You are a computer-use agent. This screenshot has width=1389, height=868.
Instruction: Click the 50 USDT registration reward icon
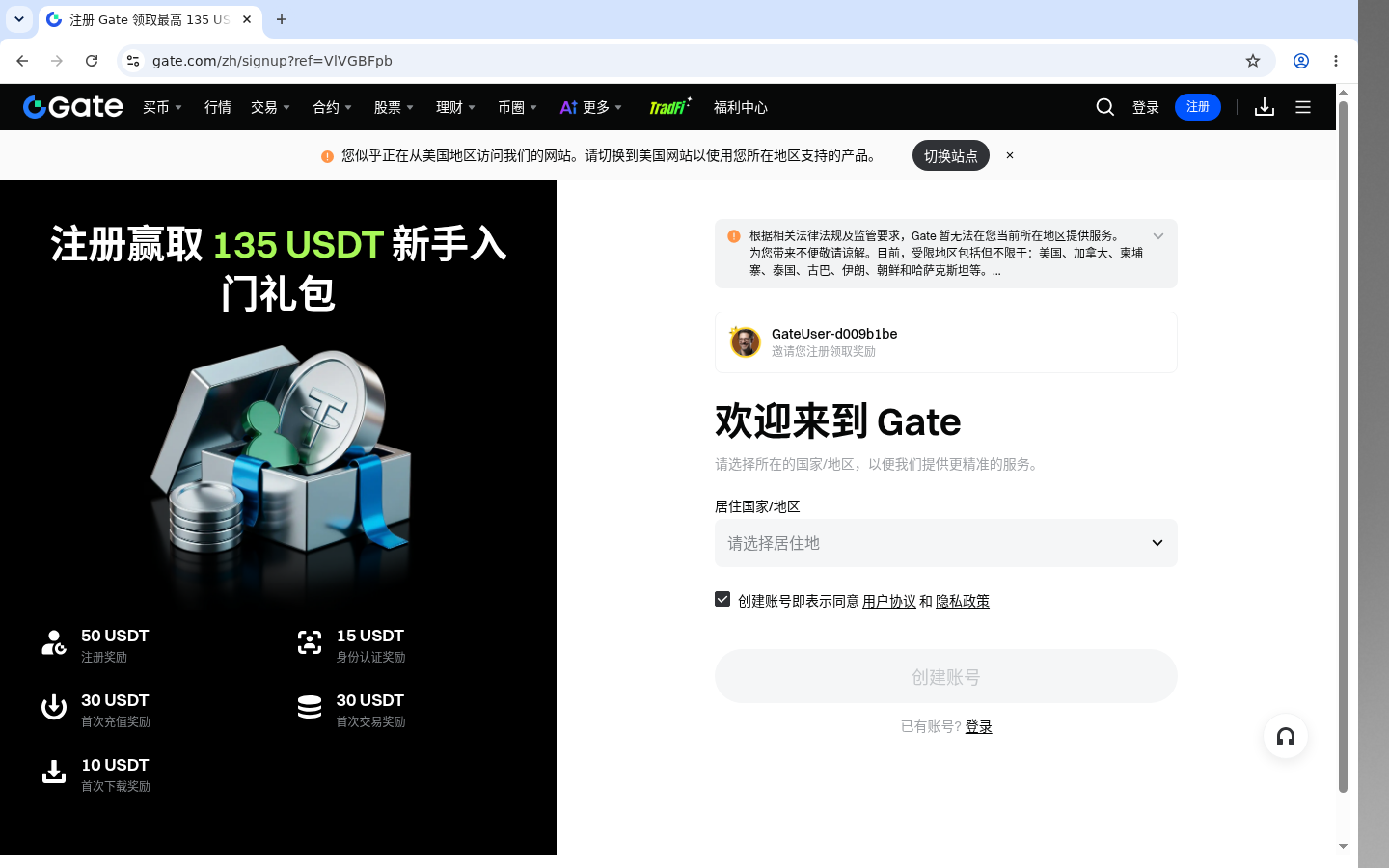54,642
